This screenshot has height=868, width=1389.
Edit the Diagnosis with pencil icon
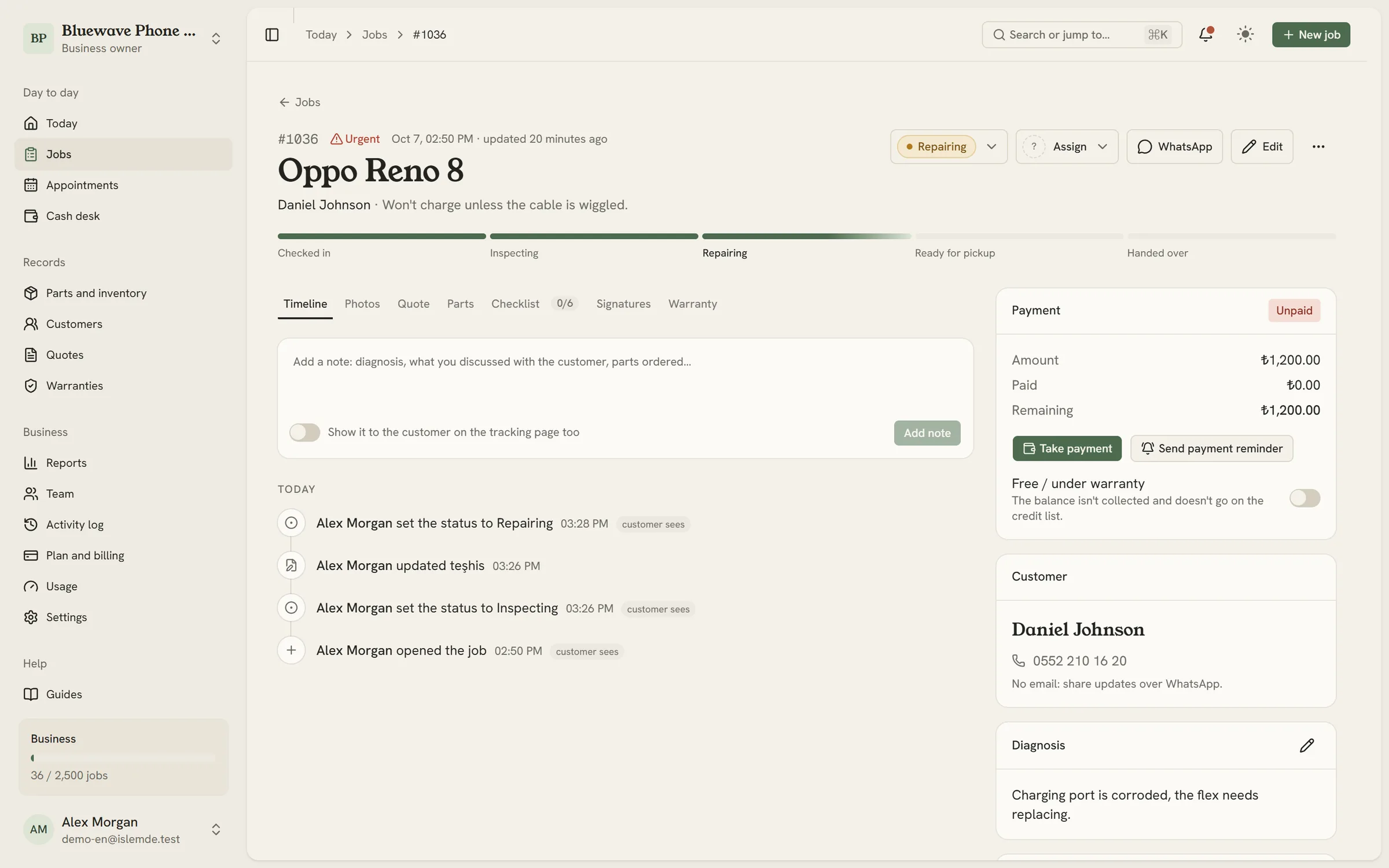(x=1306, y=745)
